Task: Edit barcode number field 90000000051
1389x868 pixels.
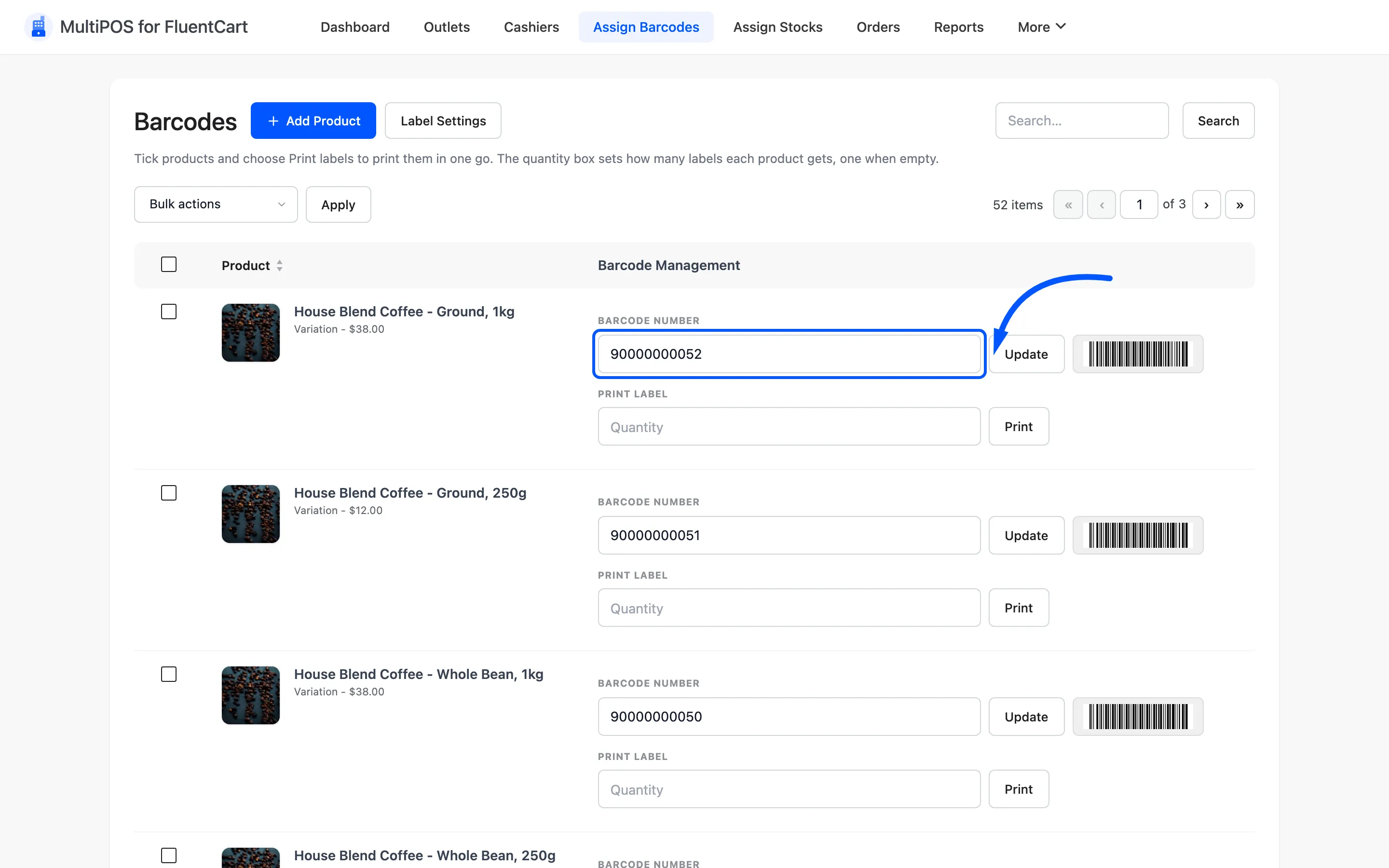Action: click(789, 536)
